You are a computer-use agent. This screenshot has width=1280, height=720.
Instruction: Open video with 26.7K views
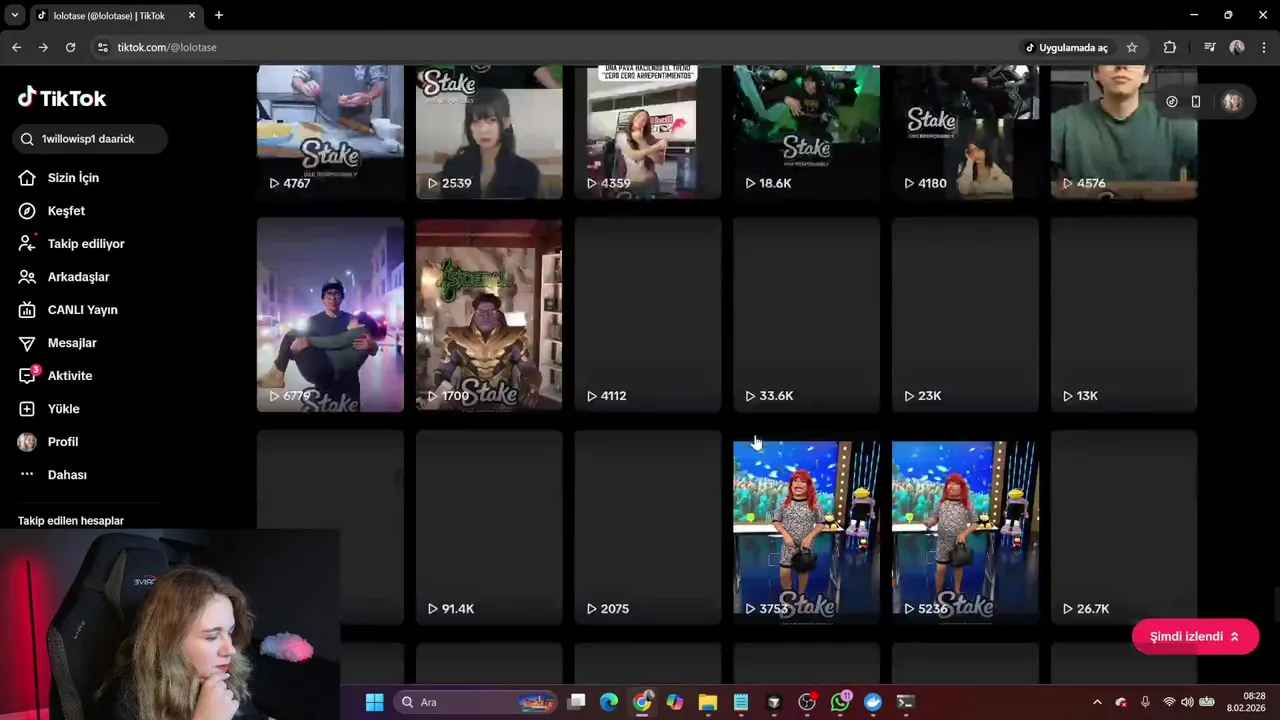pyautogui.click(x=1124, y=528)
